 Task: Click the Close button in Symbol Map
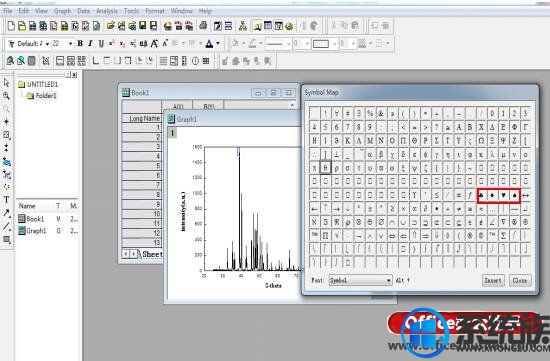pos(520,280)
